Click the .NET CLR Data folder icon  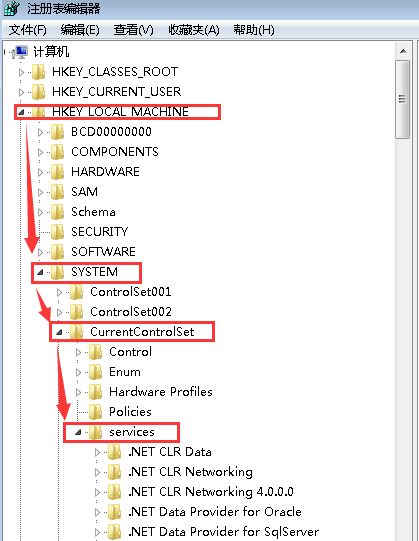point(115,452)
